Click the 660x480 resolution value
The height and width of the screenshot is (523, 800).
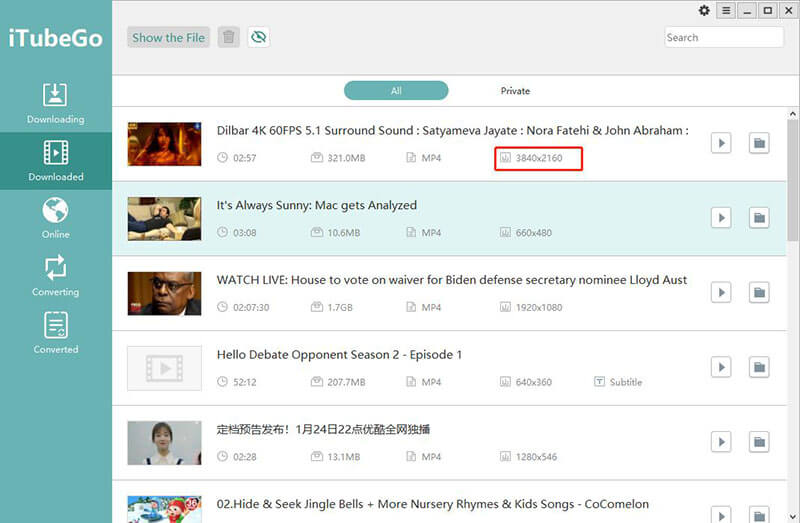[534, 233]
